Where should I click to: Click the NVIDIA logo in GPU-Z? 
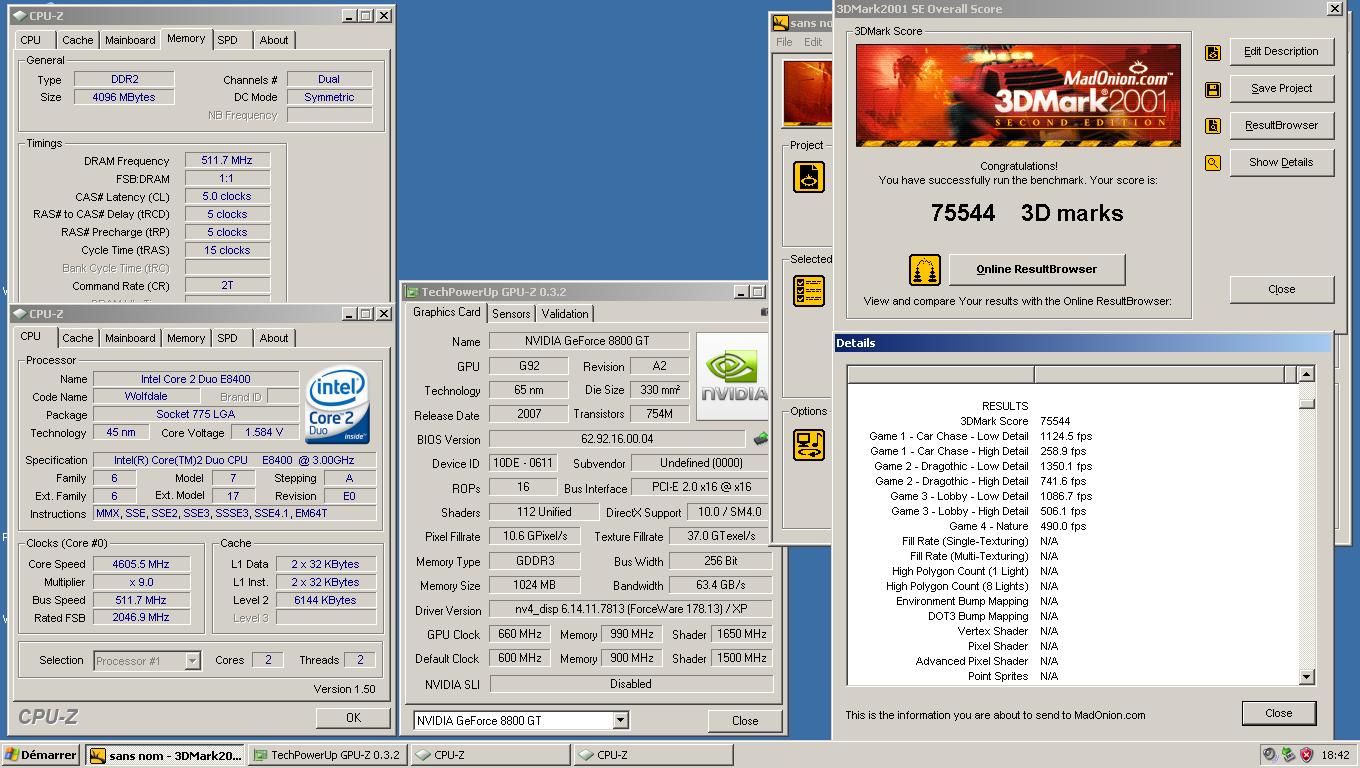pos(733,376)
